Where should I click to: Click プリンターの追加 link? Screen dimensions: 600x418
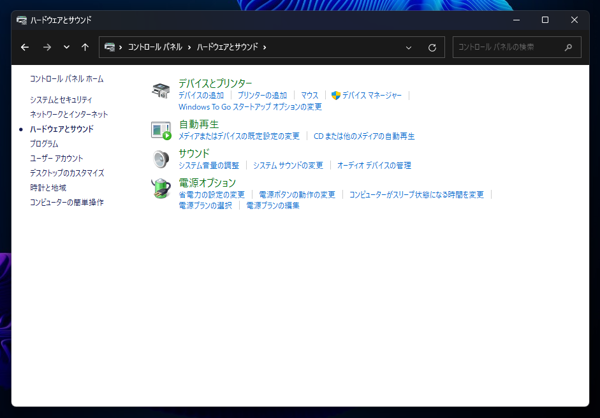(262, 95)
